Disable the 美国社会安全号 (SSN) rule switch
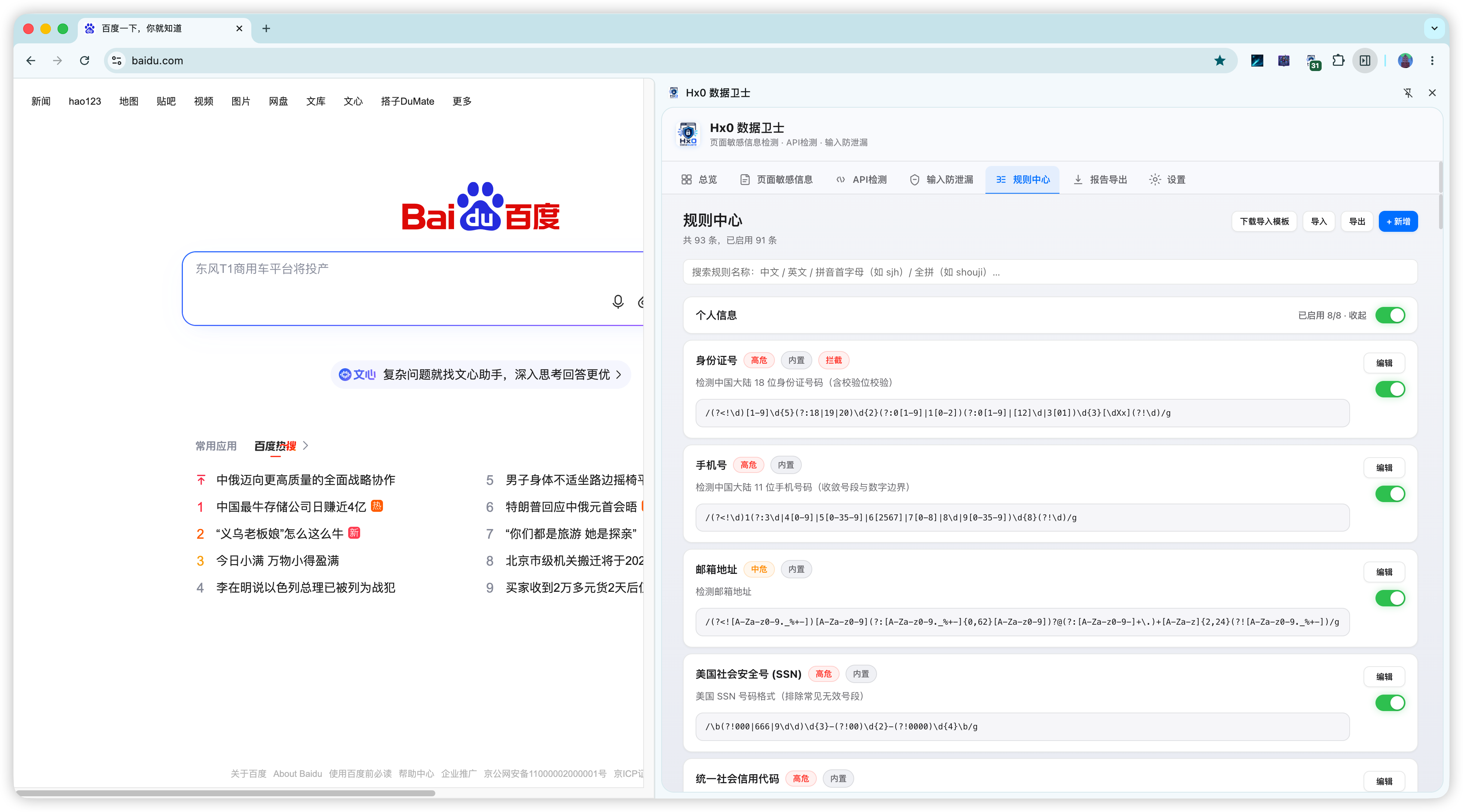The image size is (1463, 812). [x=1390, y=702]
